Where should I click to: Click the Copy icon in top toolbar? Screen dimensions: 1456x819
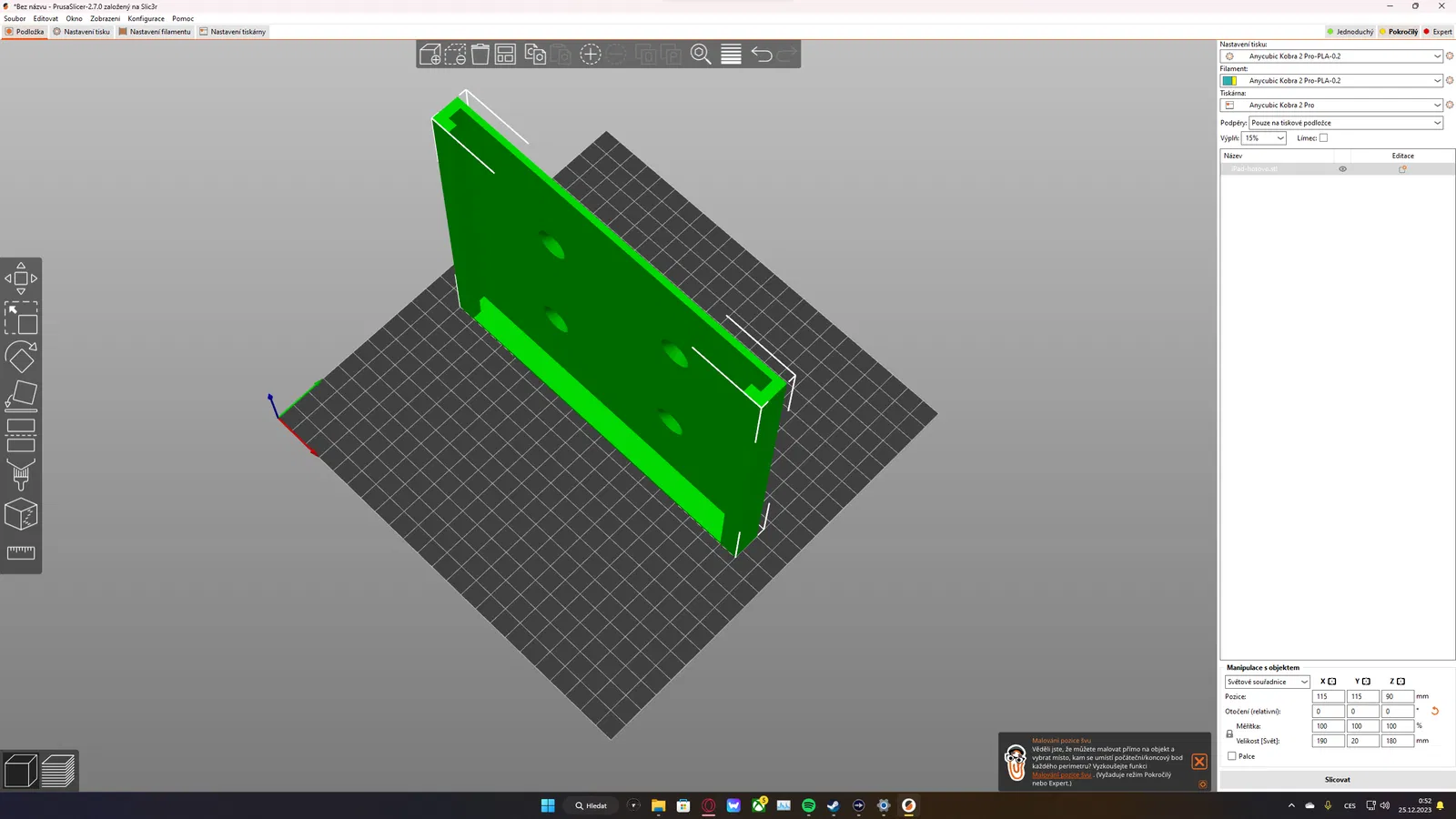point(535,55)
